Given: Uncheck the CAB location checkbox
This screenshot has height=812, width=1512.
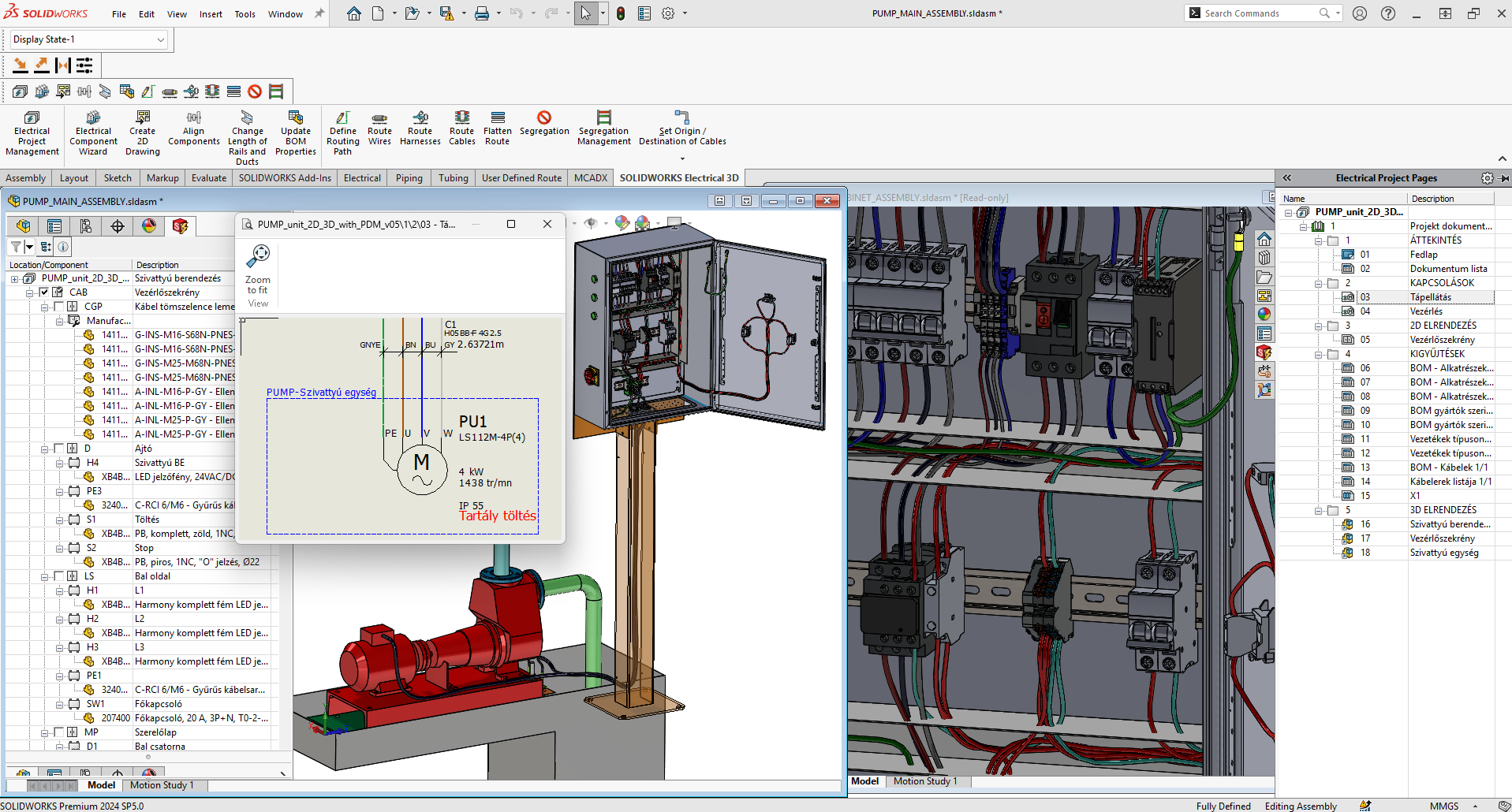Looking at the screenshot, I should [x=44, y=292].
